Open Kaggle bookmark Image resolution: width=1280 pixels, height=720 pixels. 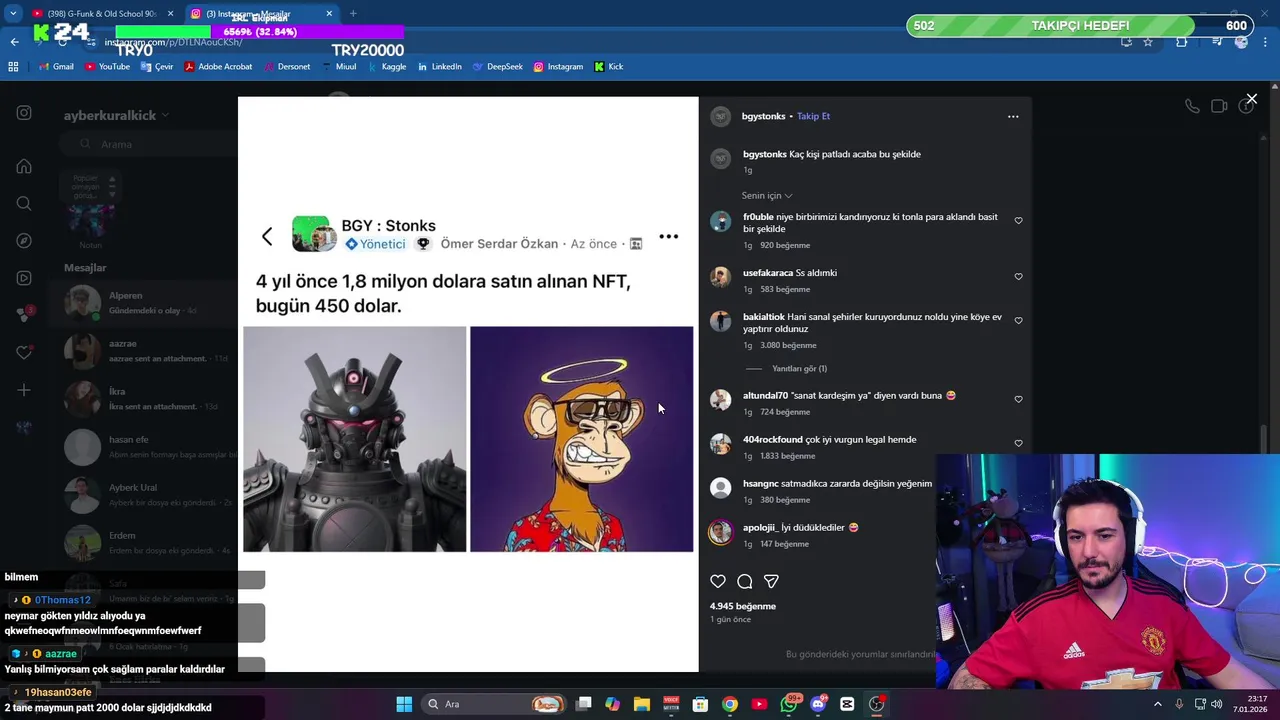[x=386, y=67]
